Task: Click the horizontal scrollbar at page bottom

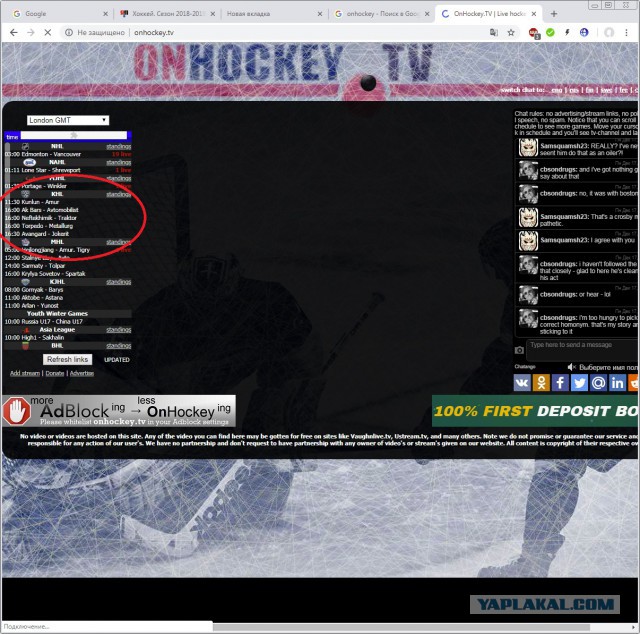Action: click(401, 627)
